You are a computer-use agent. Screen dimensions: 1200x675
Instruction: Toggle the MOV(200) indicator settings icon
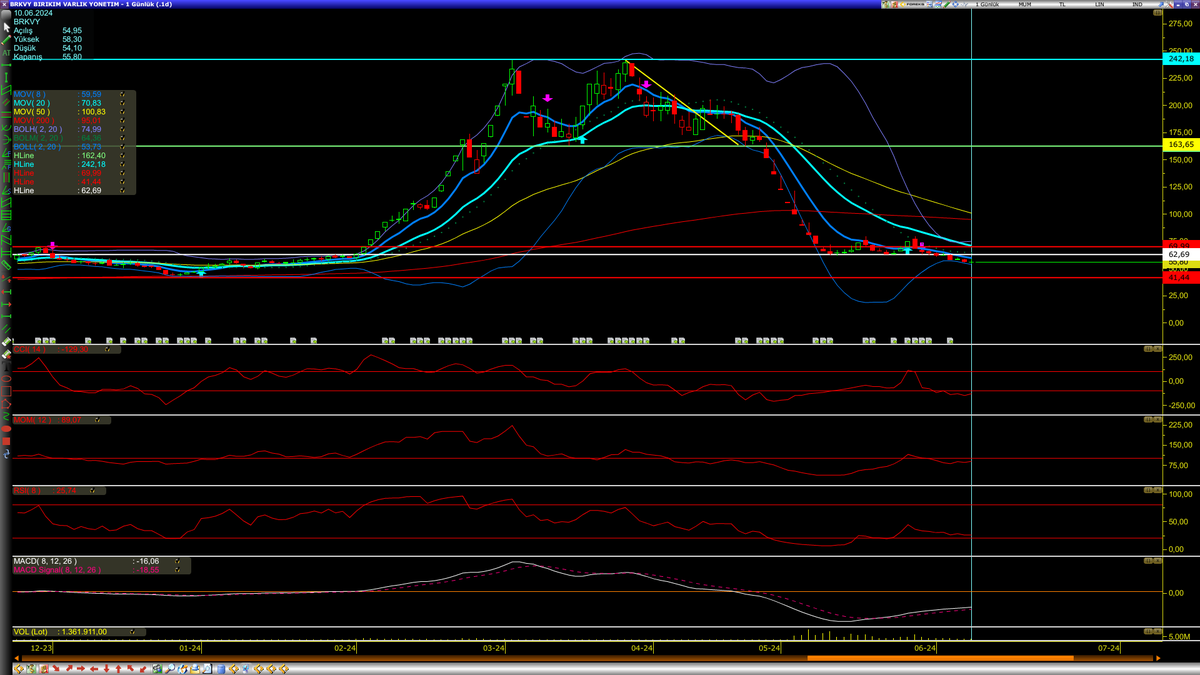click(122, 121)
